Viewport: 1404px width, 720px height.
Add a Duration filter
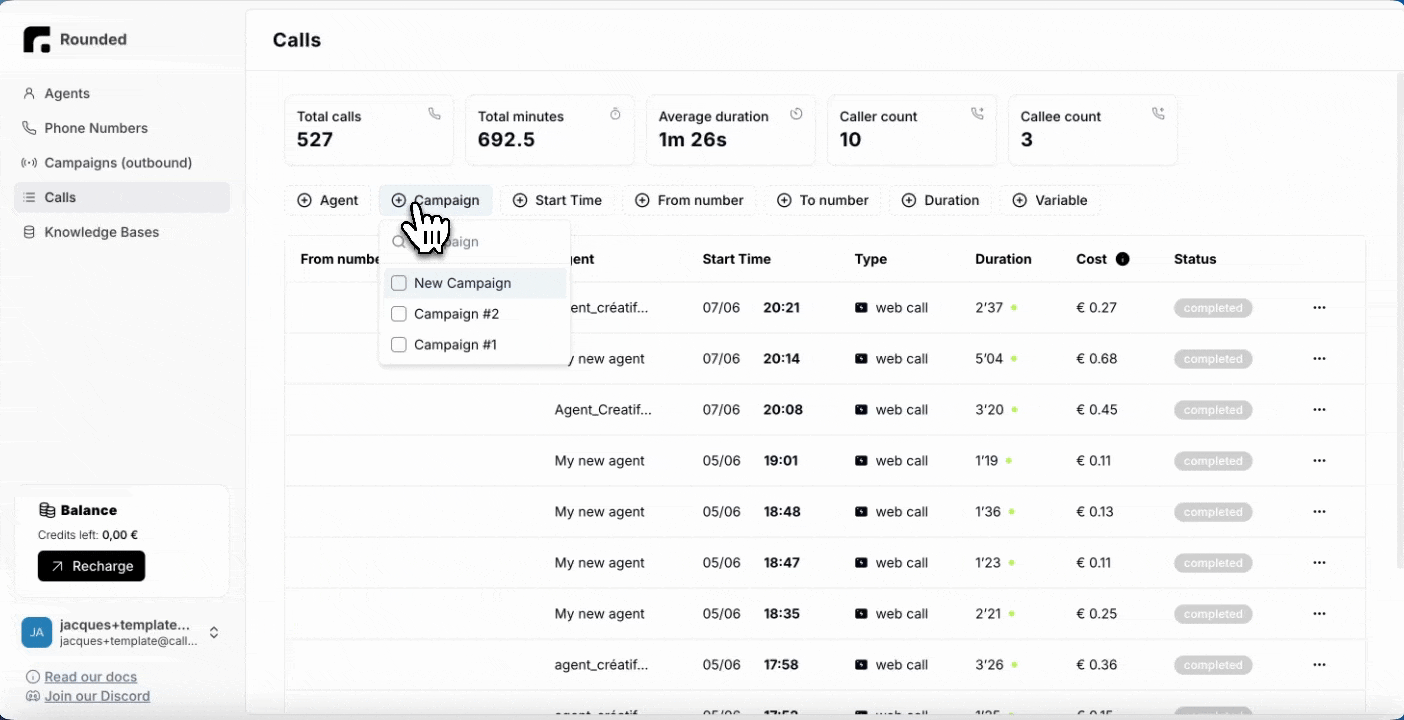(940, 200)
